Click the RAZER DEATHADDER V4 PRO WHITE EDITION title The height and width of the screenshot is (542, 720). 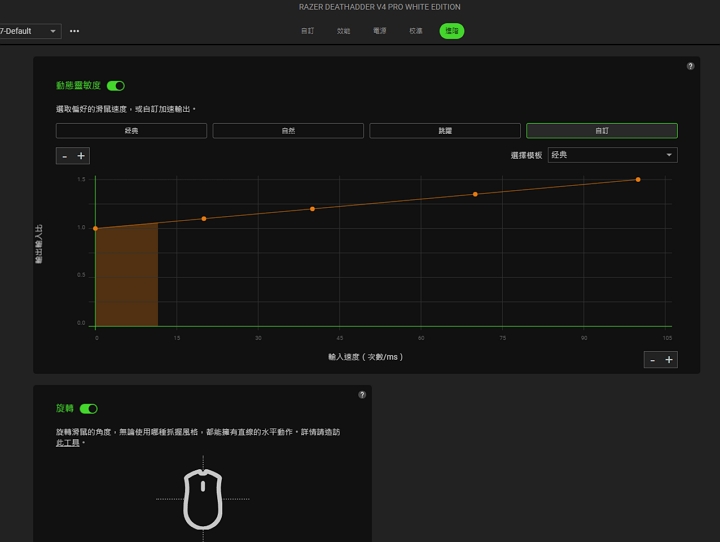tap(379, 7)
